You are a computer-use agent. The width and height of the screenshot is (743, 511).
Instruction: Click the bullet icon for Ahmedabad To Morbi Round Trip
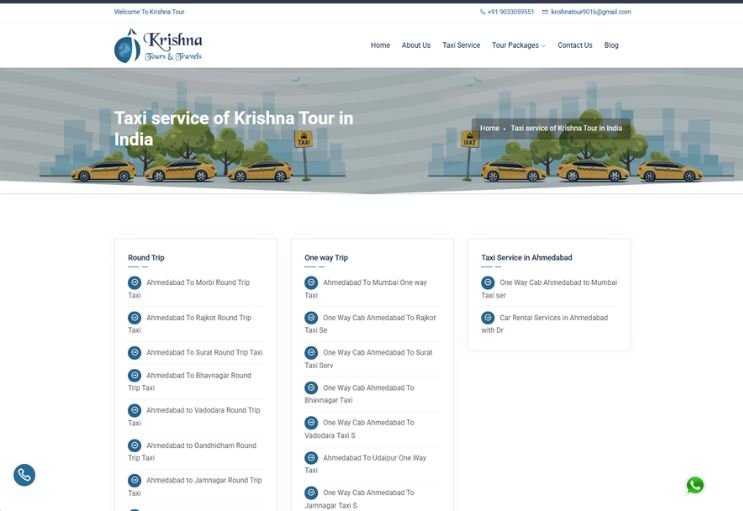(135, 283)
